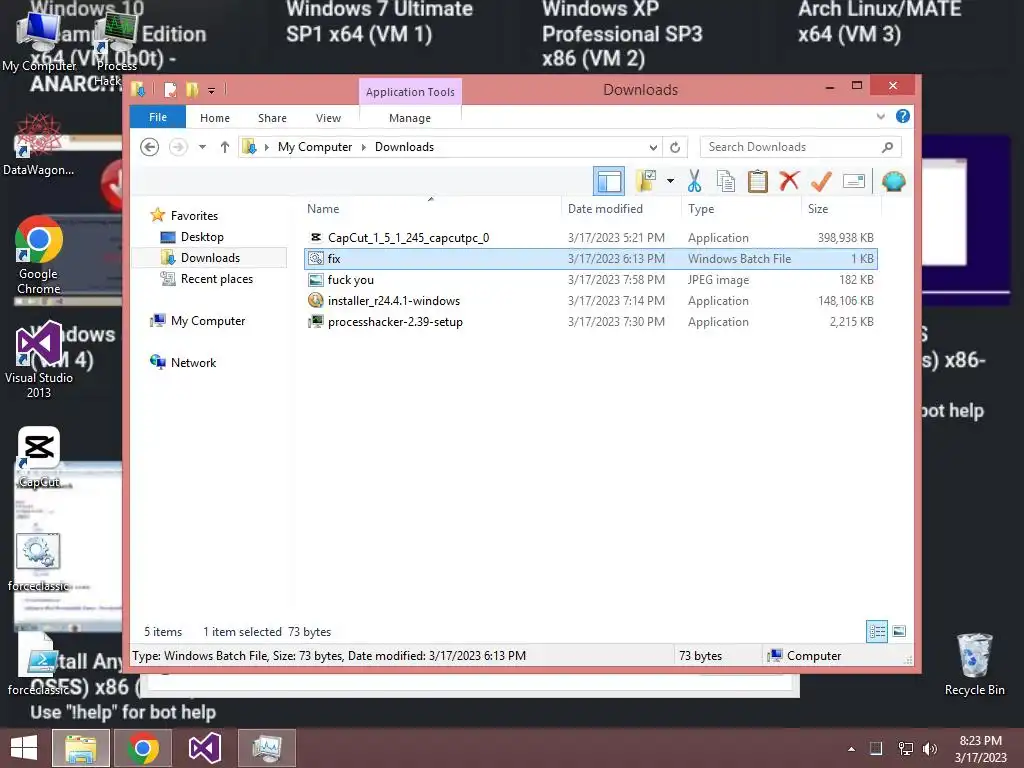Open the Manage ribbon tab

tap(410, 118)
